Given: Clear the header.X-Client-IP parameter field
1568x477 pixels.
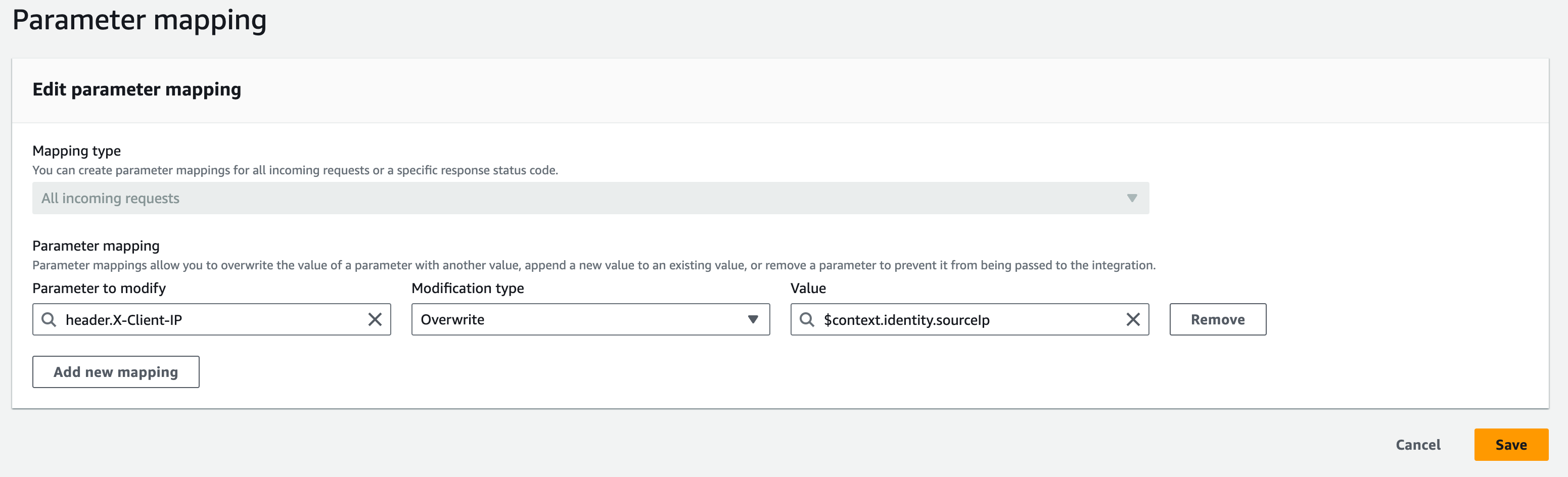Looking at the screenshot, I should (375, 319).
